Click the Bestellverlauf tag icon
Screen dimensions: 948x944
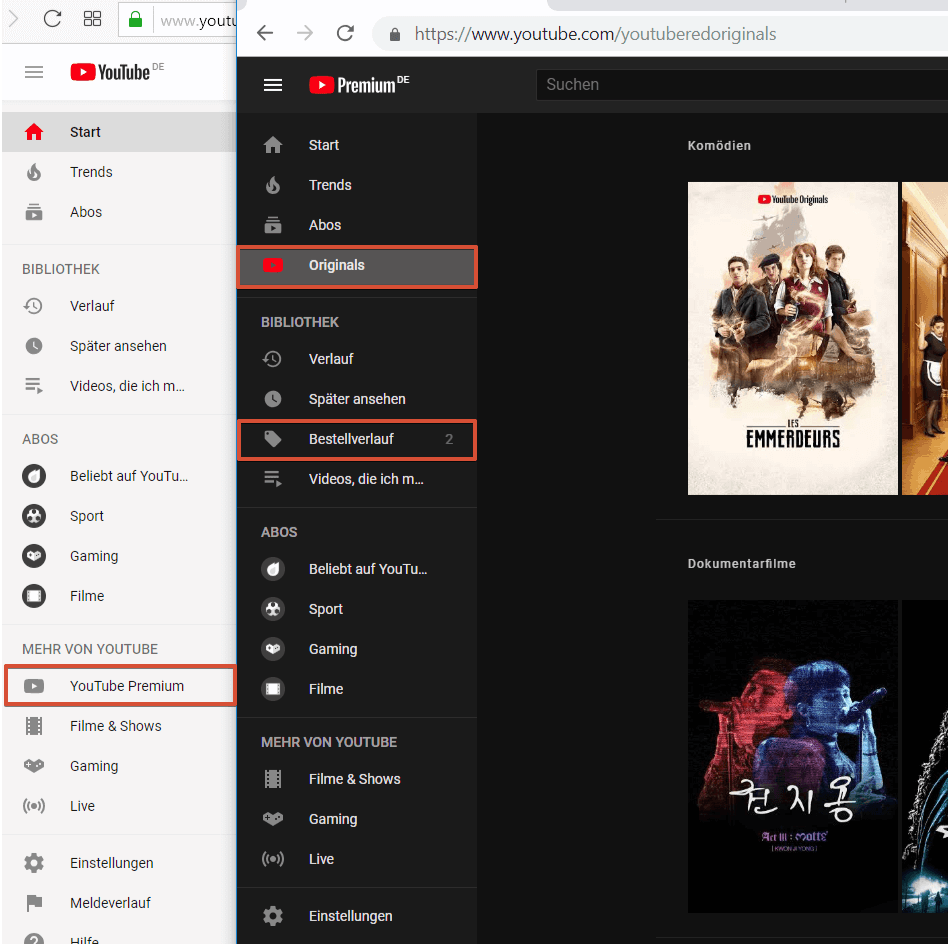point(273,439)
